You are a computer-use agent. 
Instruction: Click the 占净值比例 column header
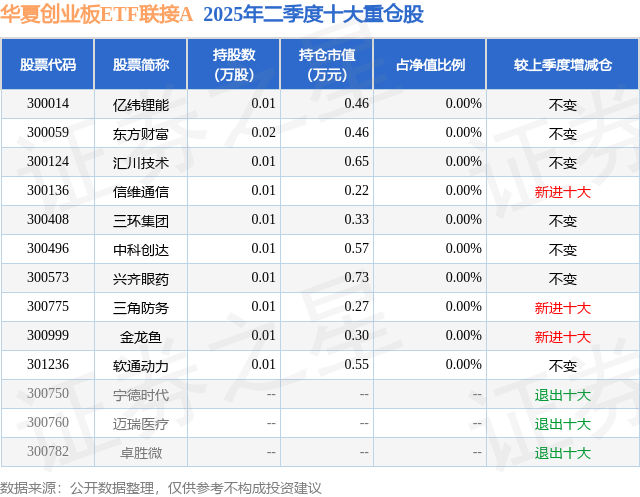pyautogui.click(x=430, y=64)
